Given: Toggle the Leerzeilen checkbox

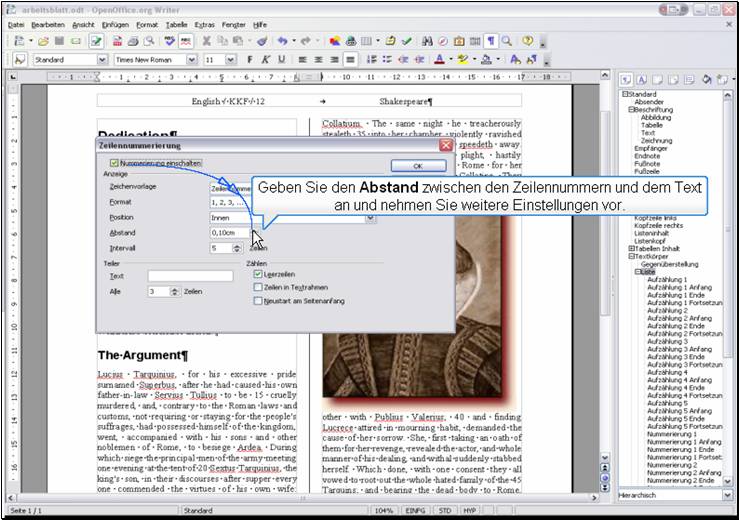Looking at the screenshot, I should click(258, 273).
